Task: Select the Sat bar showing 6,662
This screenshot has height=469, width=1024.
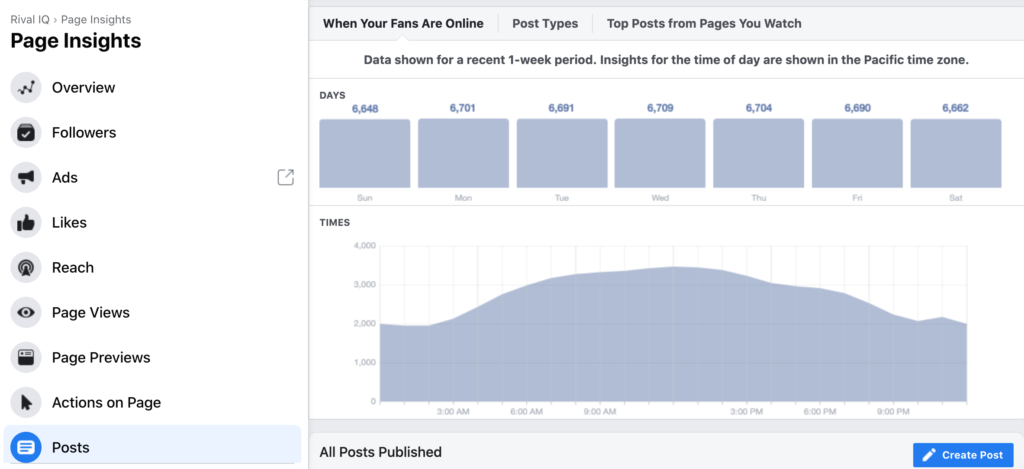Action: pyautogui.click(x=955, y=154)
